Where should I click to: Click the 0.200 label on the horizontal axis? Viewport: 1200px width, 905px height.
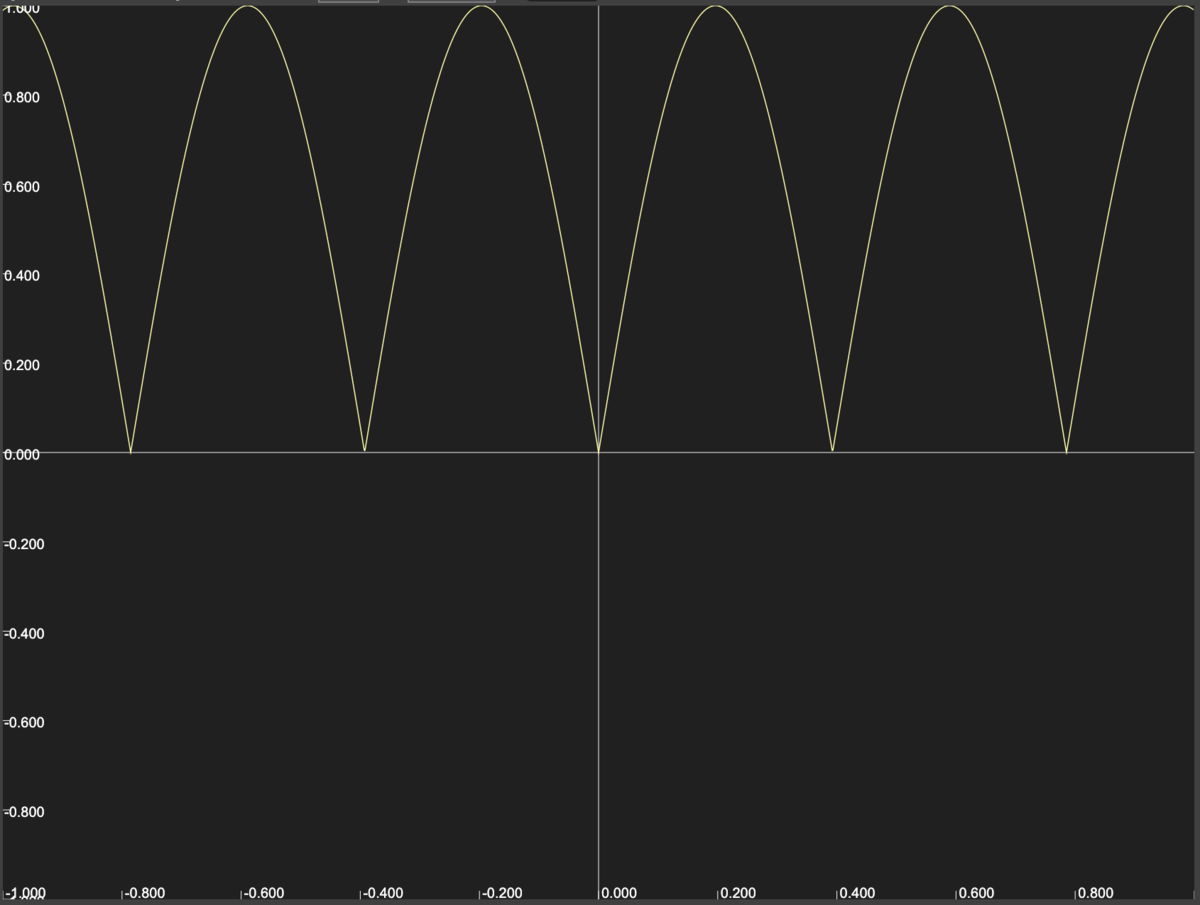click(x=738, y=893)
